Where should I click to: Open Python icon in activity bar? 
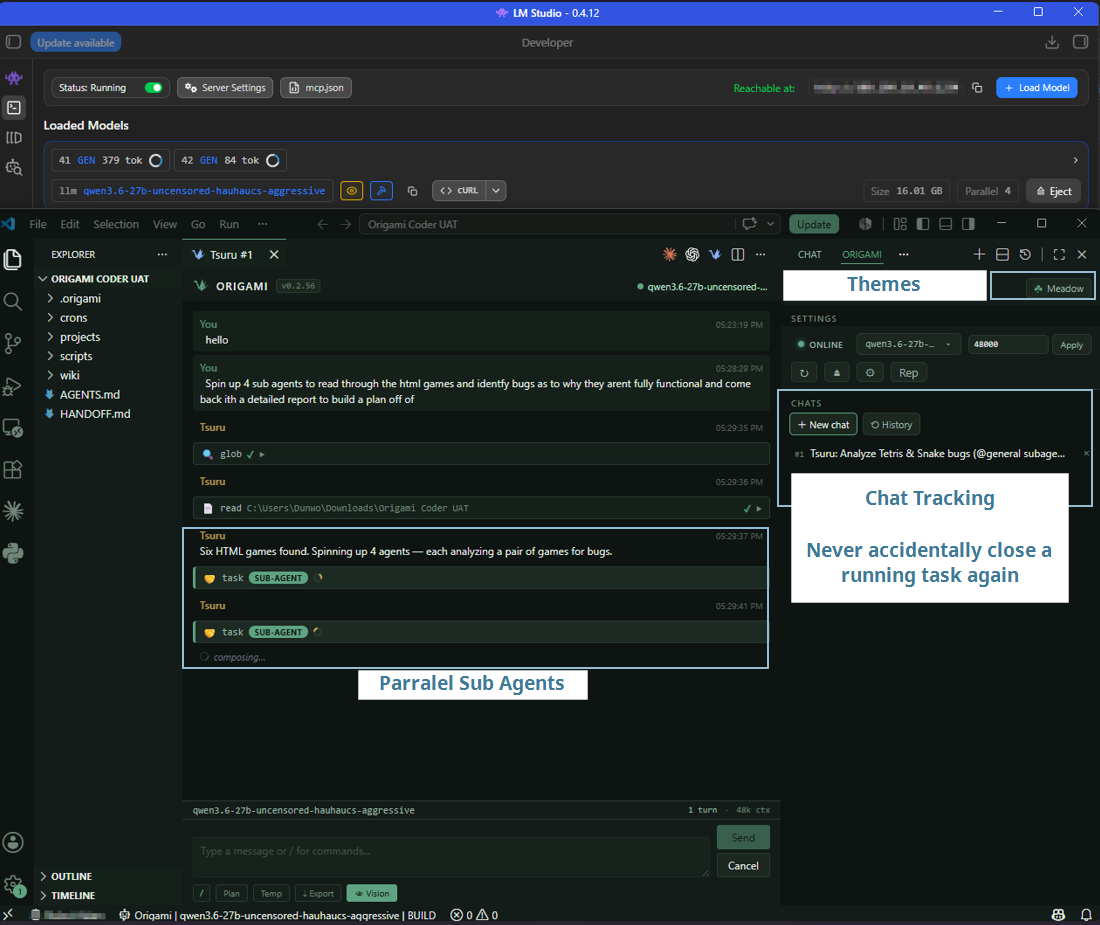coord(13,553)
